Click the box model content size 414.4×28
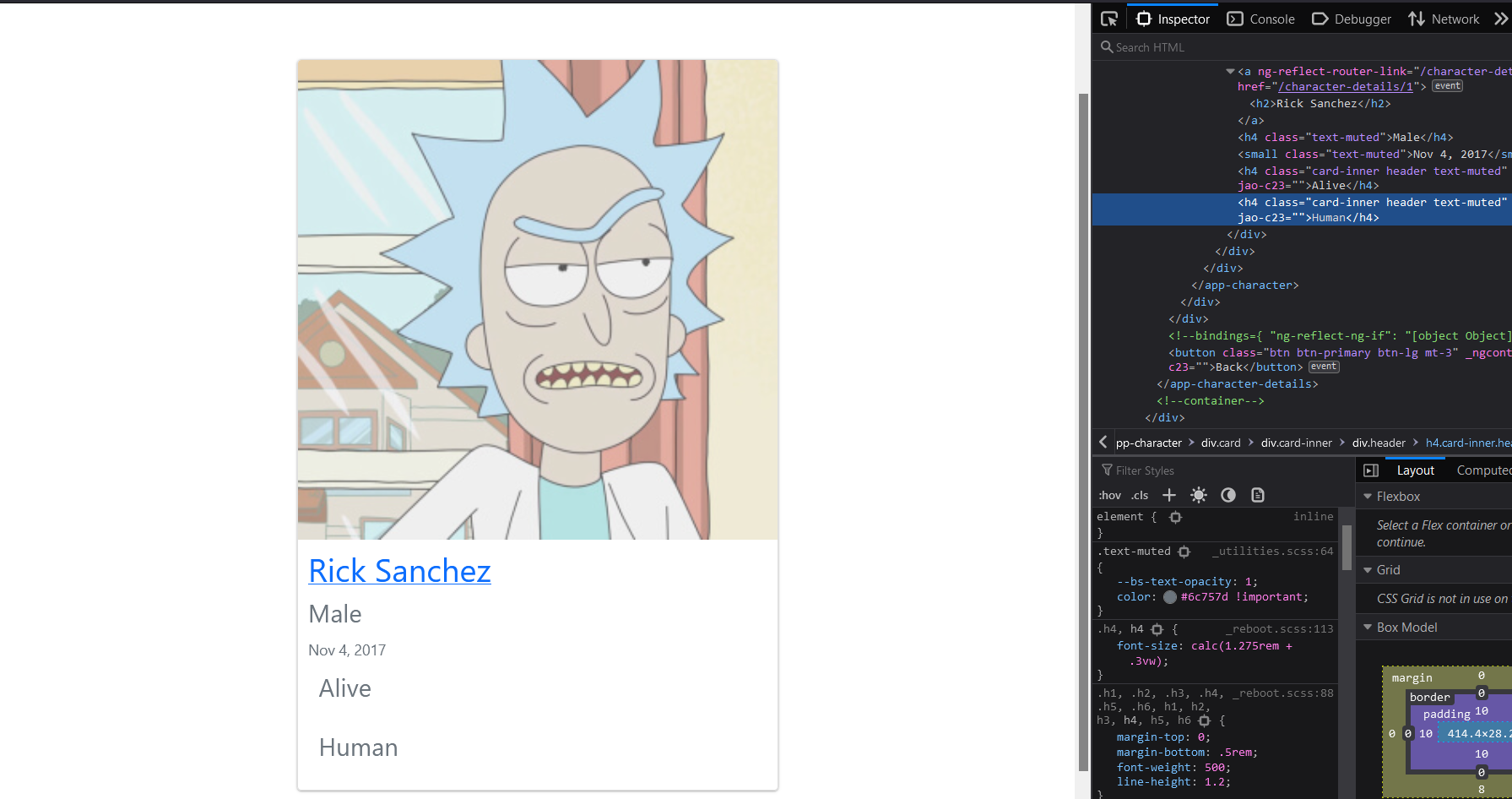This screenshot has height=799, width=1512. tap(1478, 734)
